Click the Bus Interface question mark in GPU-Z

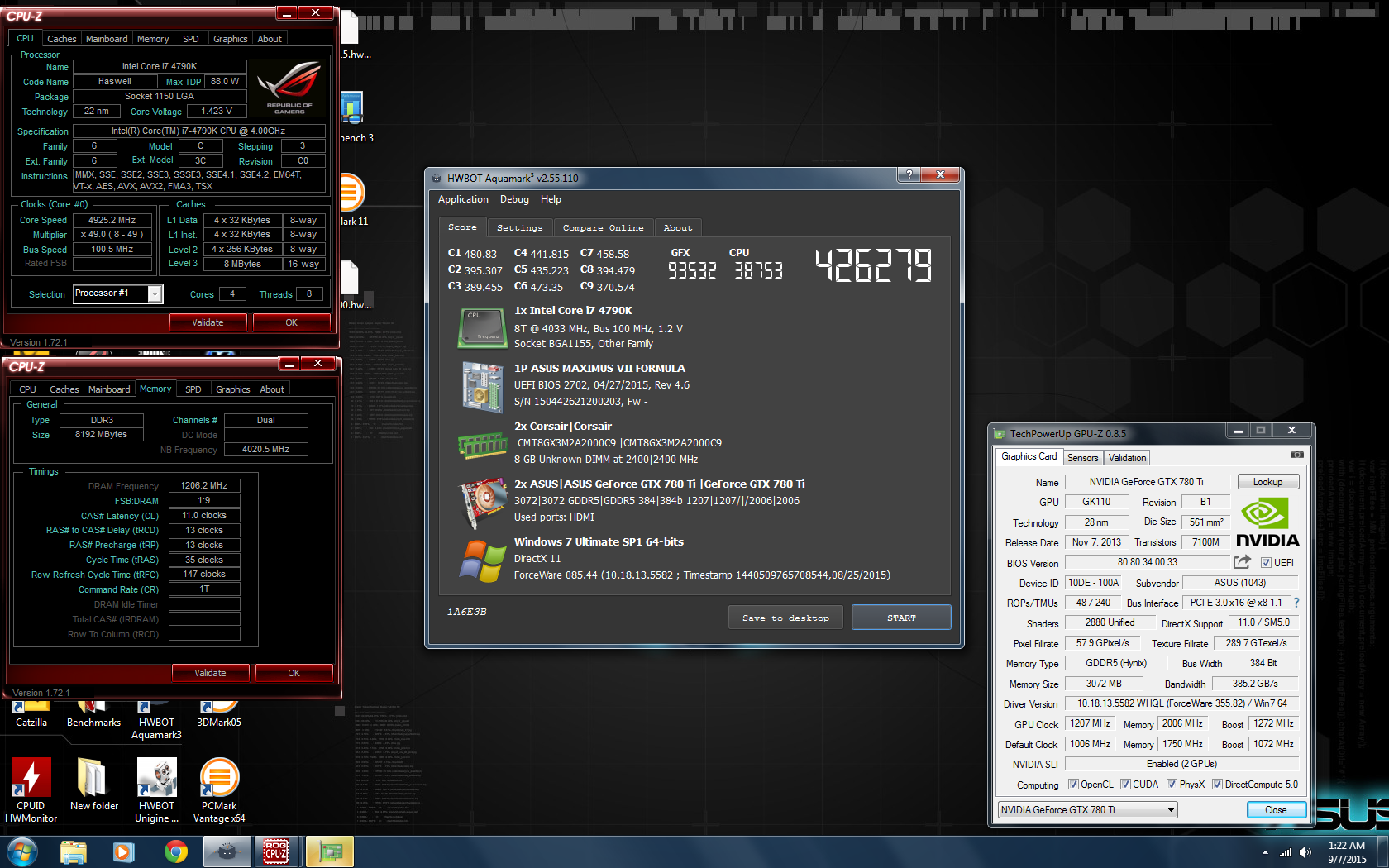pos(1296,603)
